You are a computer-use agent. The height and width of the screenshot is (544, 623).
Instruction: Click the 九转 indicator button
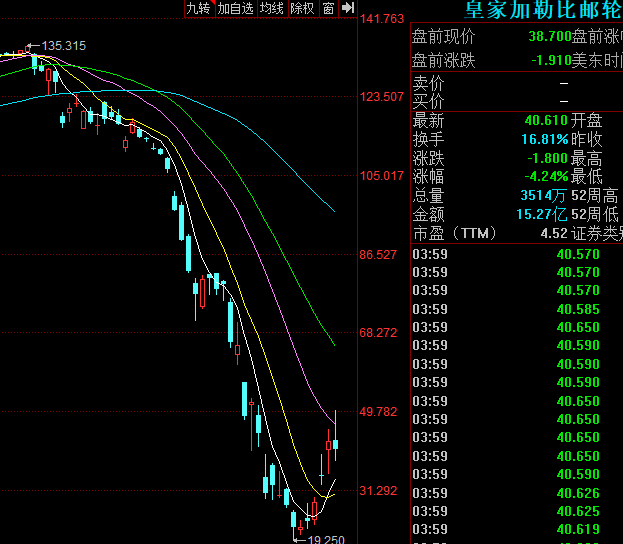(x=200, y=8)
